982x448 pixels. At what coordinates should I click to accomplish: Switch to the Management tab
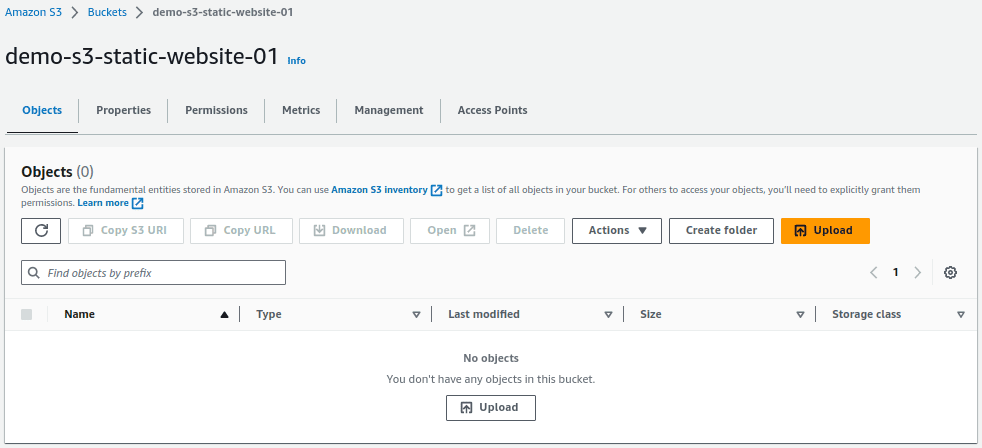pyautogui.click(x=389, y=110)
